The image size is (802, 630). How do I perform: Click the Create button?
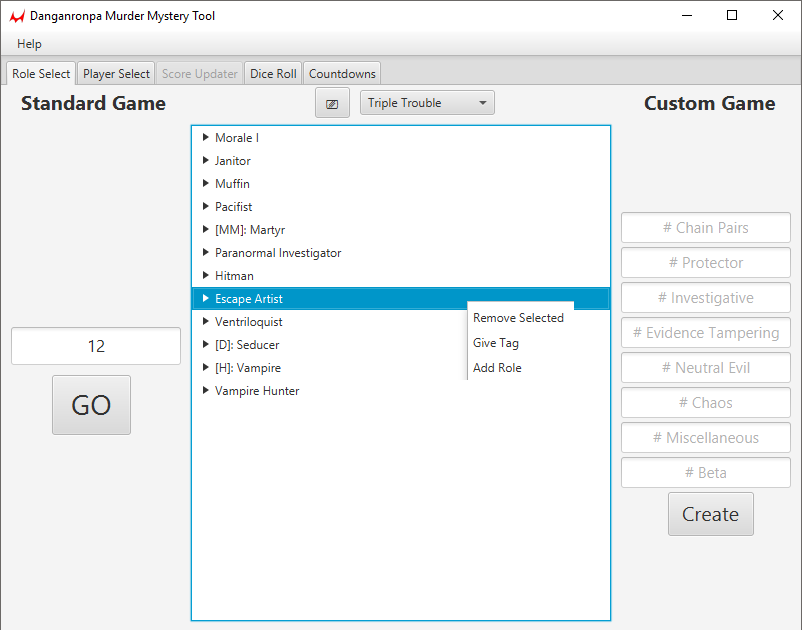(710, 514)
